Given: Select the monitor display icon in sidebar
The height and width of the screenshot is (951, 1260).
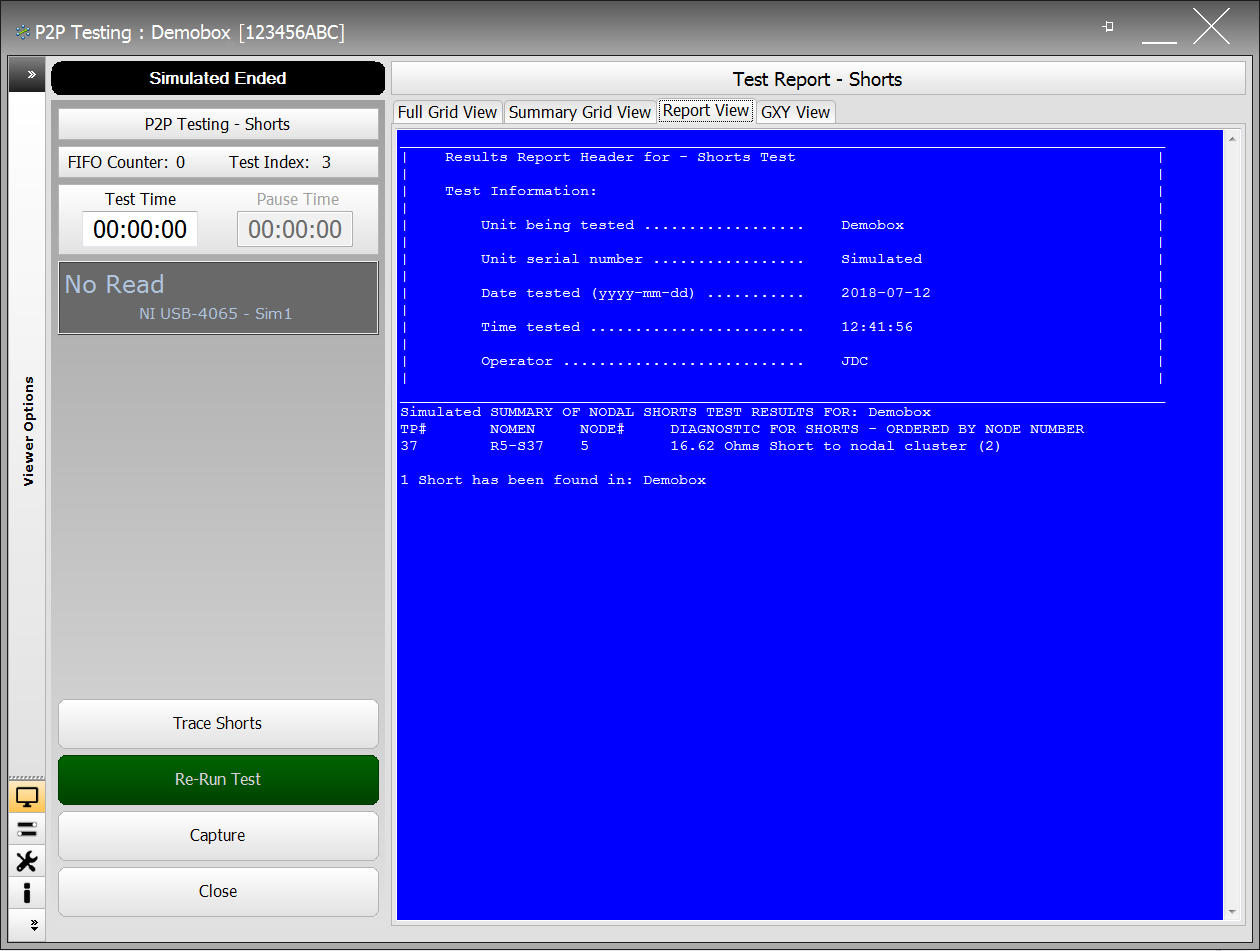Looking at the screenshot, I should click(27, 798).
